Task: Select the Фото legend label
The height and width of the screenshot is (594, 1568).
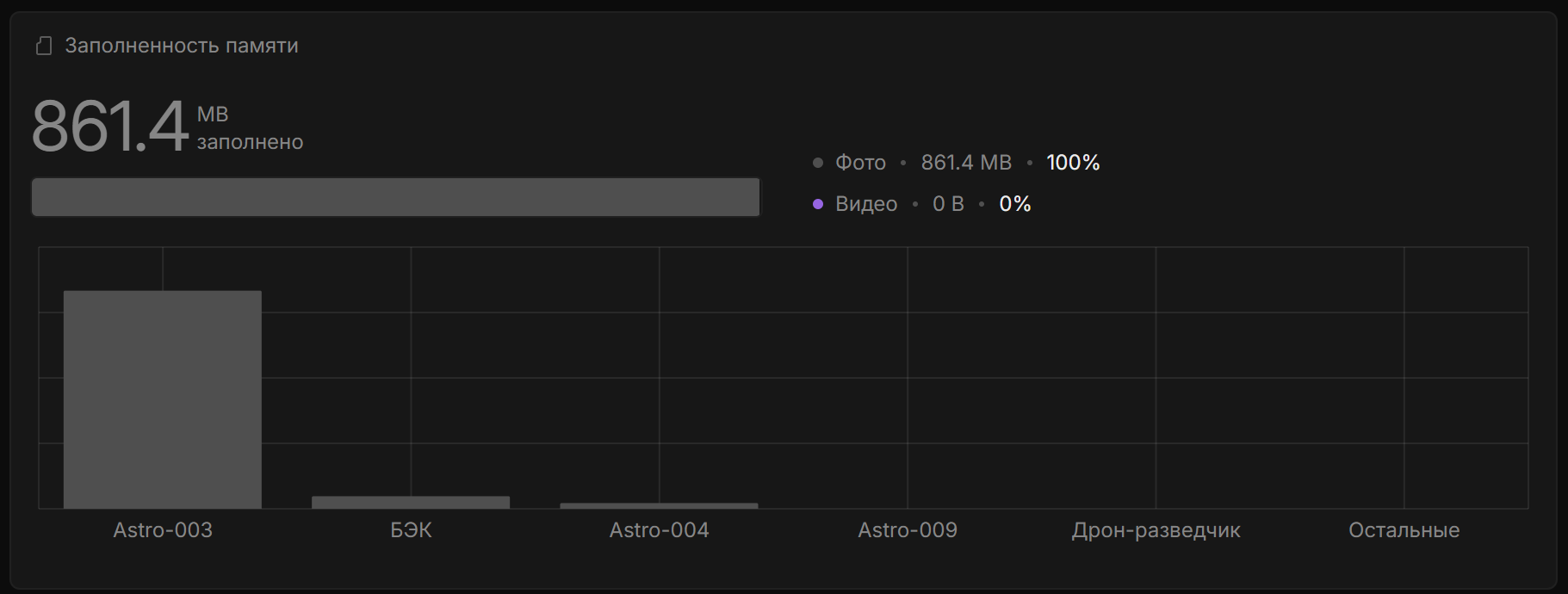Action: 860,163
